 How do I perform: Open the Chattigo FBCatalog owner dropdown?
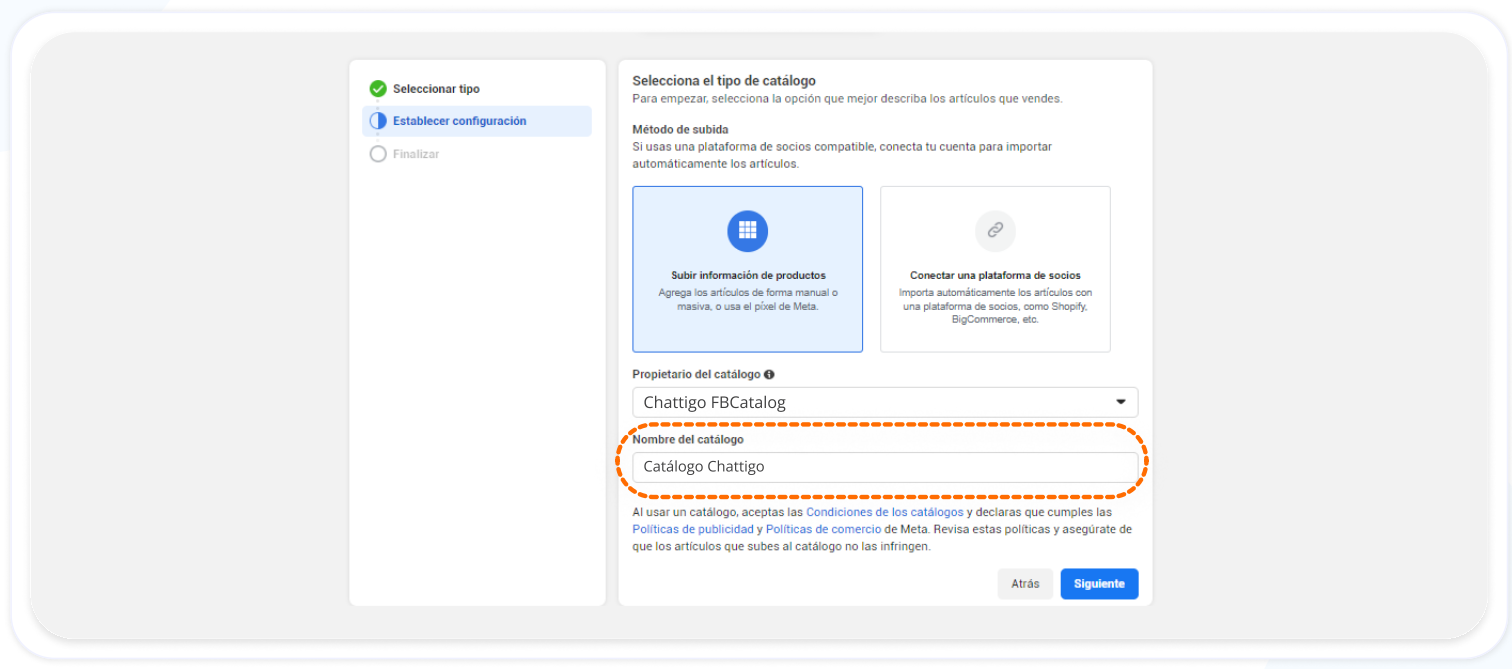pos(870,403)
